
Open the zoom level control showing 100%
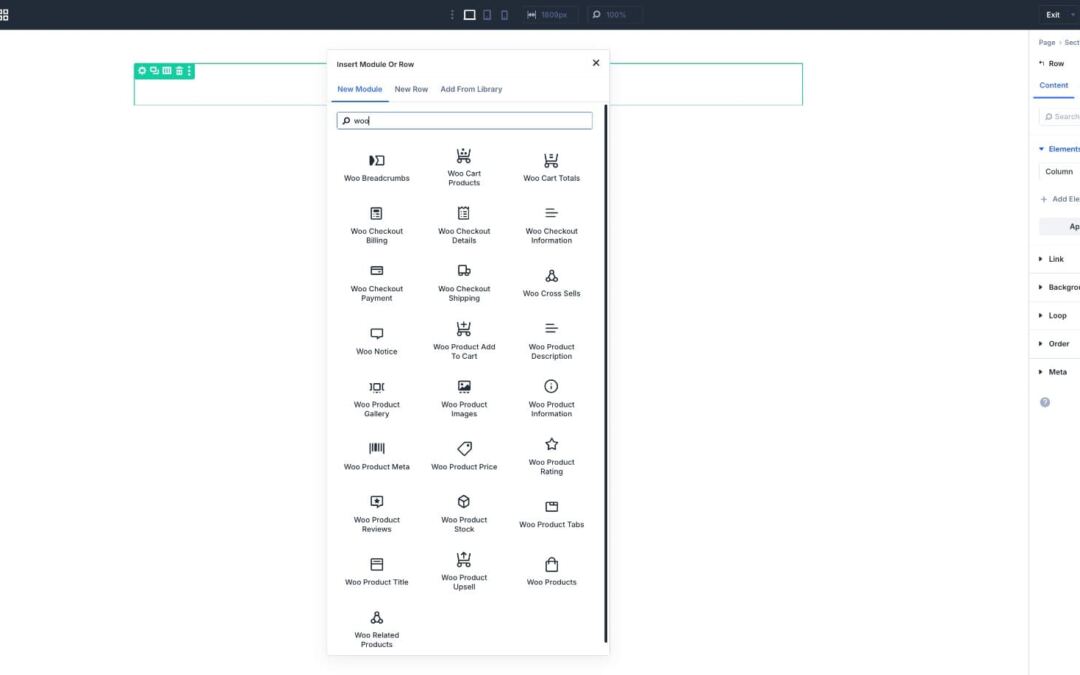613,14
